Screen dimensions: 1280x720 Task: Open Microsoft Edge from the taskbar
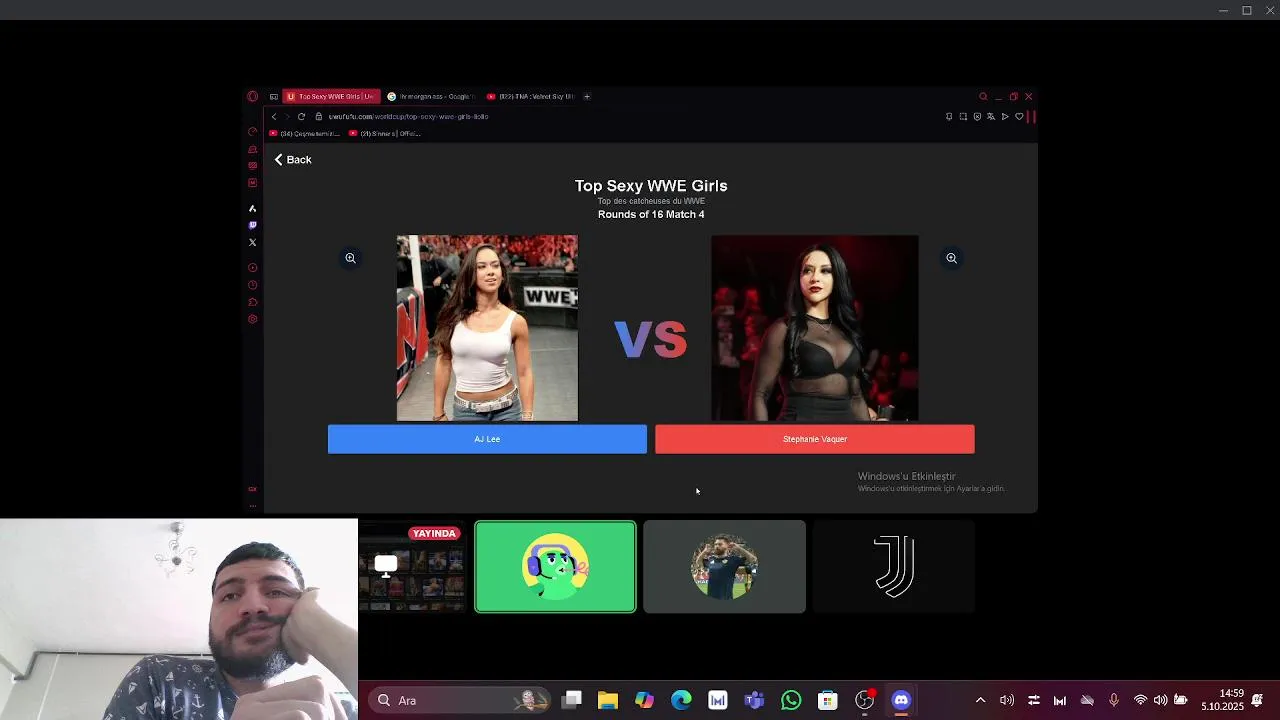tap(681, 700)
